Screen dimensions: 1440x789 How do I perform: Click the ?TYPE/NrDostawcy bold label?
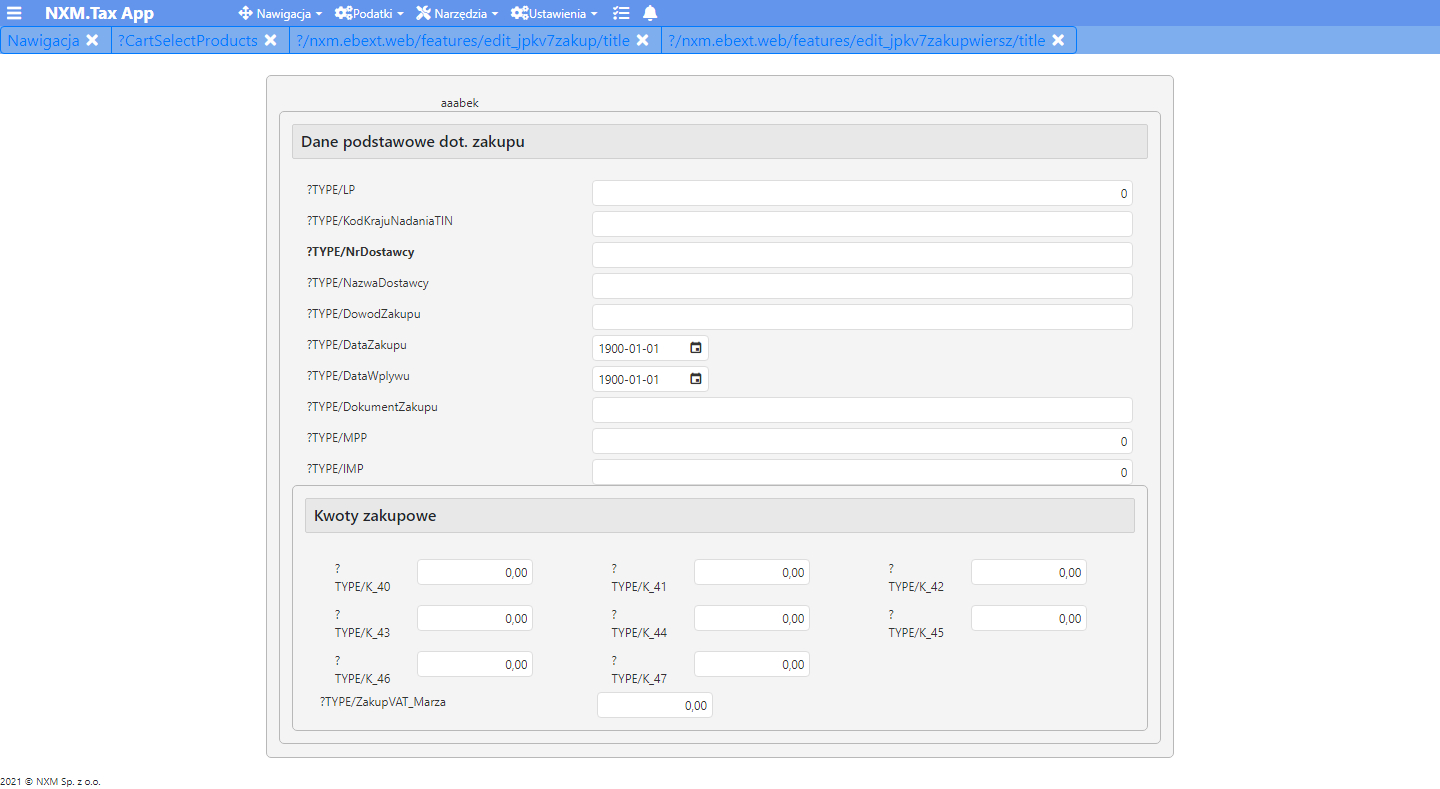[x=361, y=252]
